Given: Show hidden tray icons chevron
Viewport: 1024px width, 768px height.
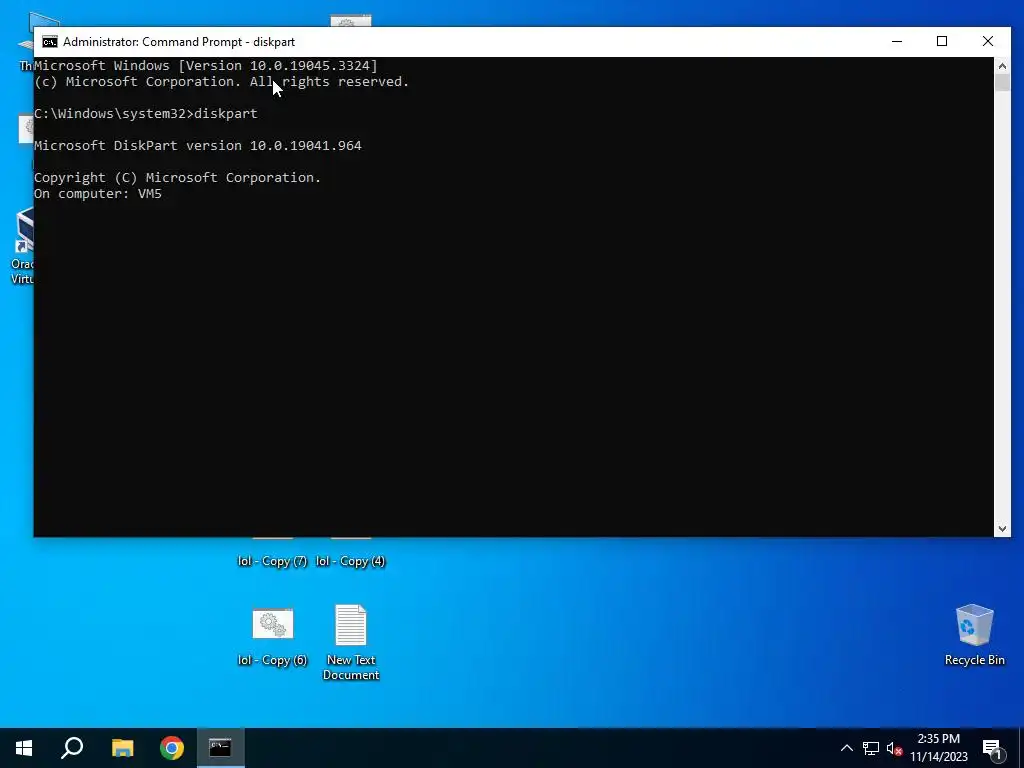Looking at the screenshot, I should pos(846,748).
